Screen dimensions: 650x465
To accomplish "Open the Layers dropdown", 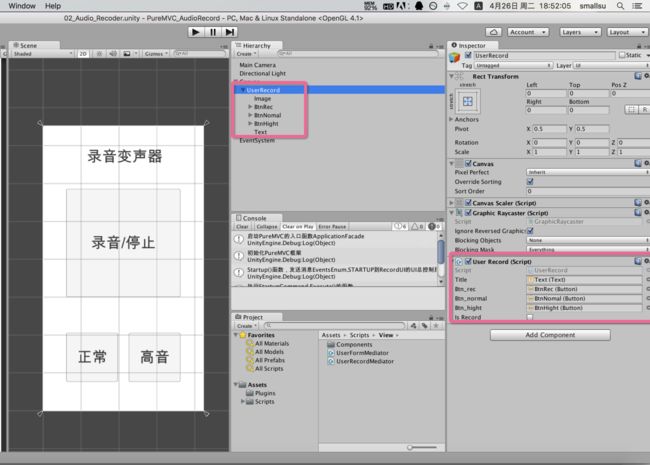I will tap(580, 32).
